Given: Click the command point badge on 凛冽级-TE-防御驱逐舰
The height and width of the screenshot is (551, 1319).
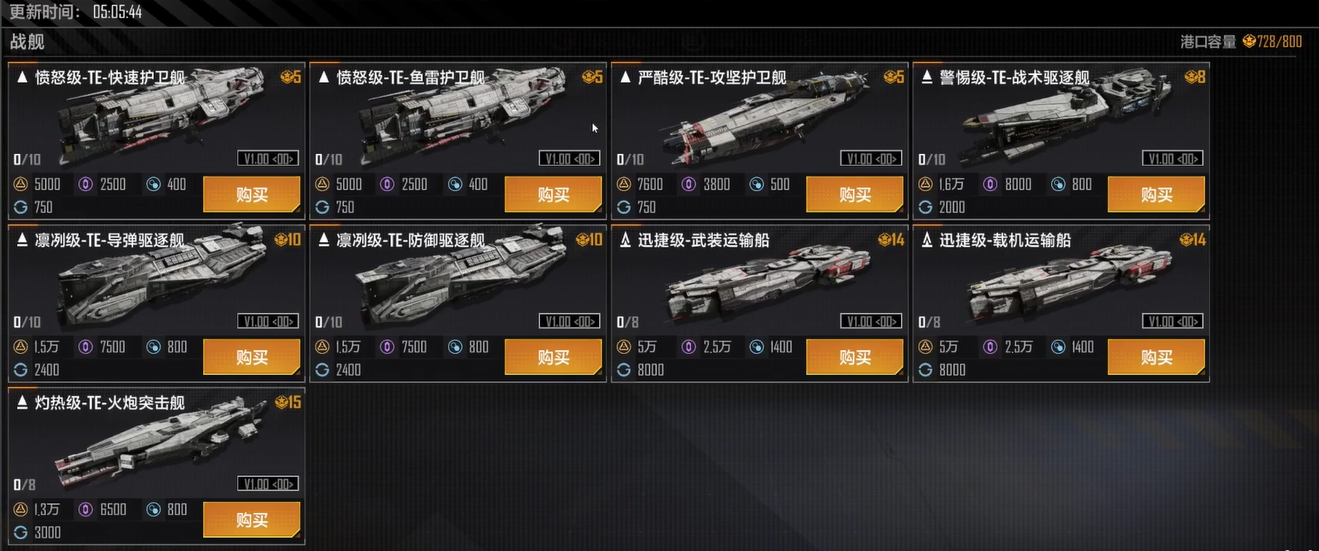Looking at the screenshot, I should point(589,240).
